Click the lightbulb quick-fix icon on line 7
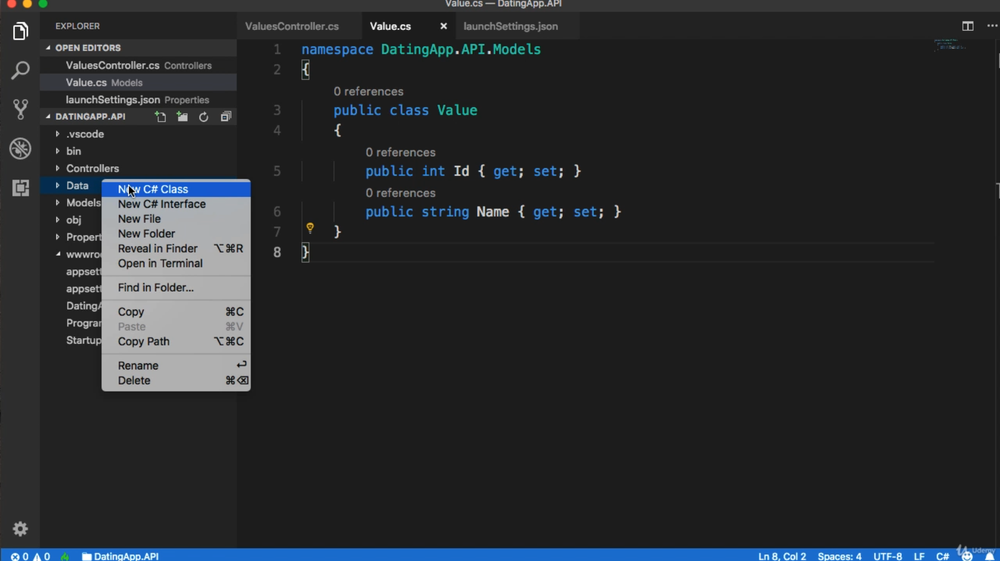The image size is (1000, 561). (310, 228)
